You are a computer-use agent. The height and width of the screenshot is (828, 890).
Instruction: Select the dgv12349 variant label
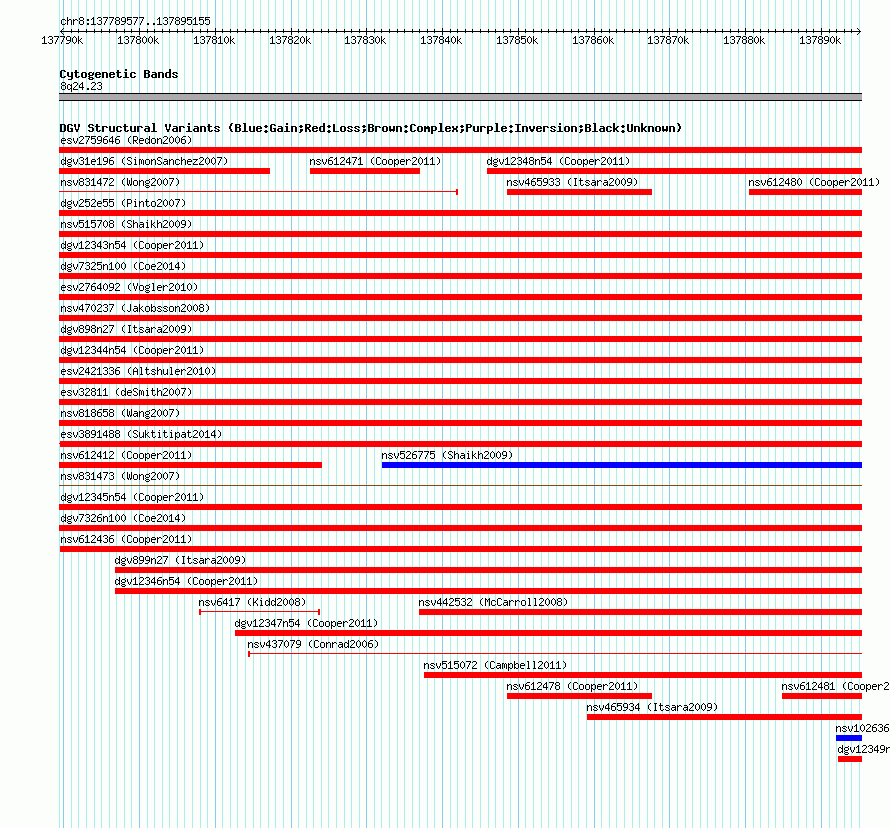click(863, 749)
